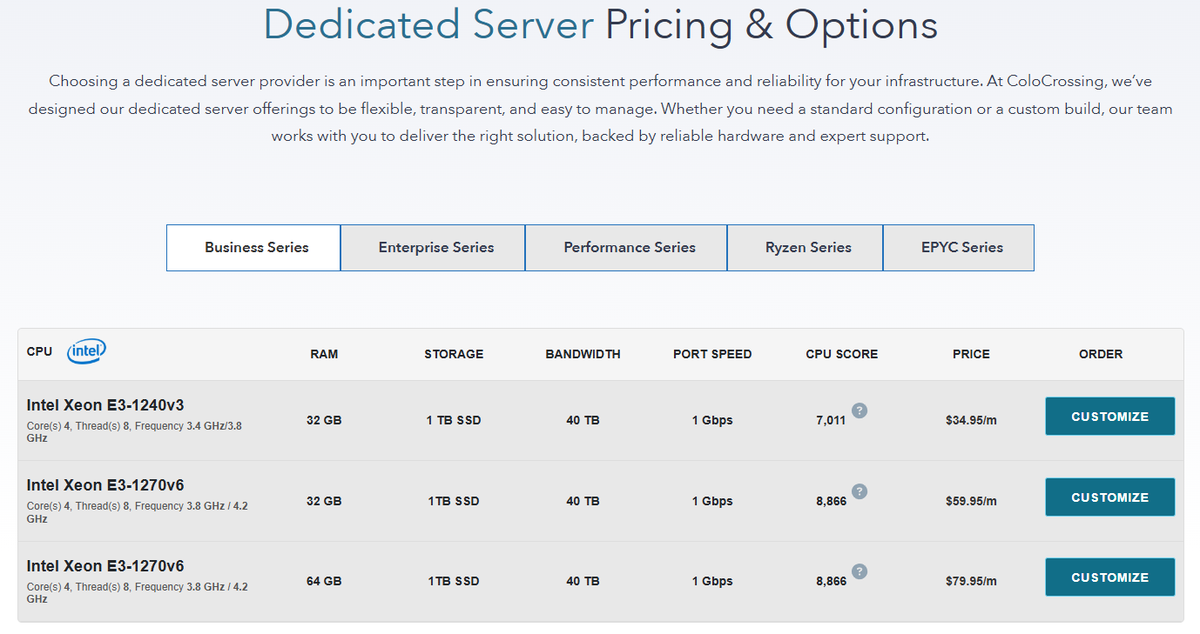Customize the $79.95/m 64 GB server
The height and width of the screenshot is (634, 1200).
[1110, 577]
